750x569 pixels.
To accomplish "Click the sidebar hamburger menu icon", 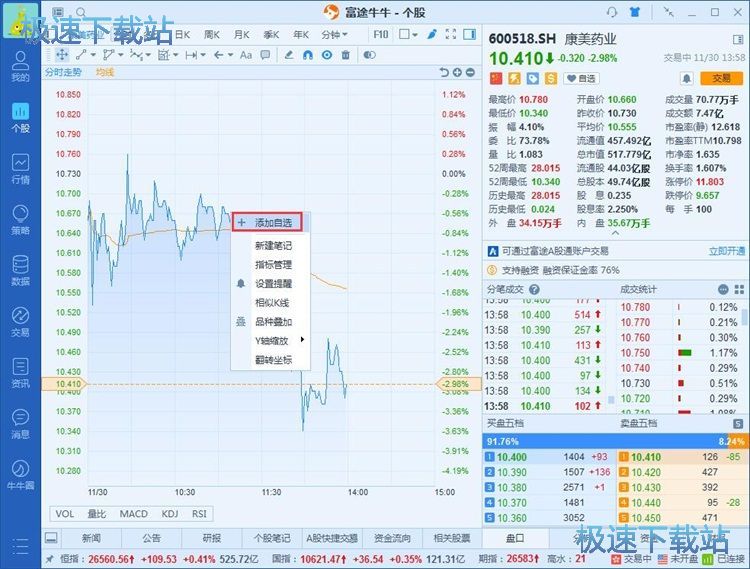I will click(20, 546).
